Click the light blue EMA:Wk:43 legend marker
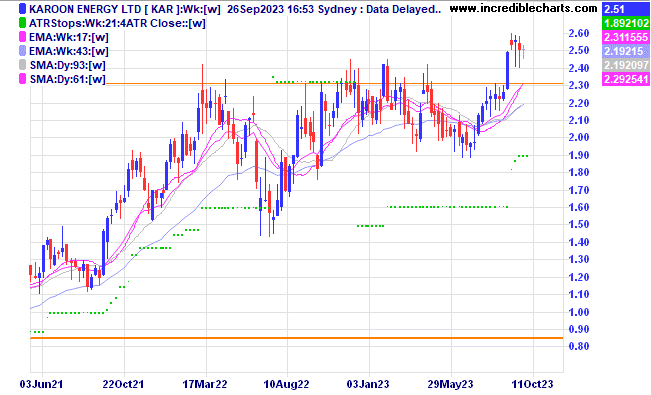Screen dimensions: 651x395 click(22, 51)
